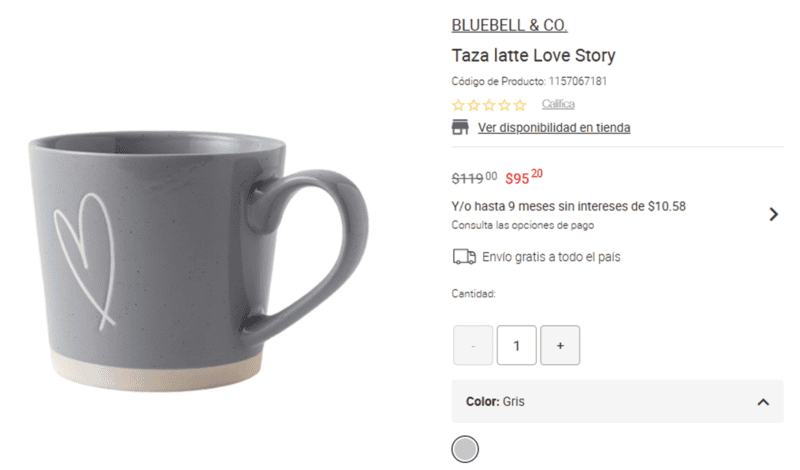The height and width of the screenshot is (470, 800).
Task: Open the BLUEBELL & CO. brand link
Action: (x=509, y=26)
